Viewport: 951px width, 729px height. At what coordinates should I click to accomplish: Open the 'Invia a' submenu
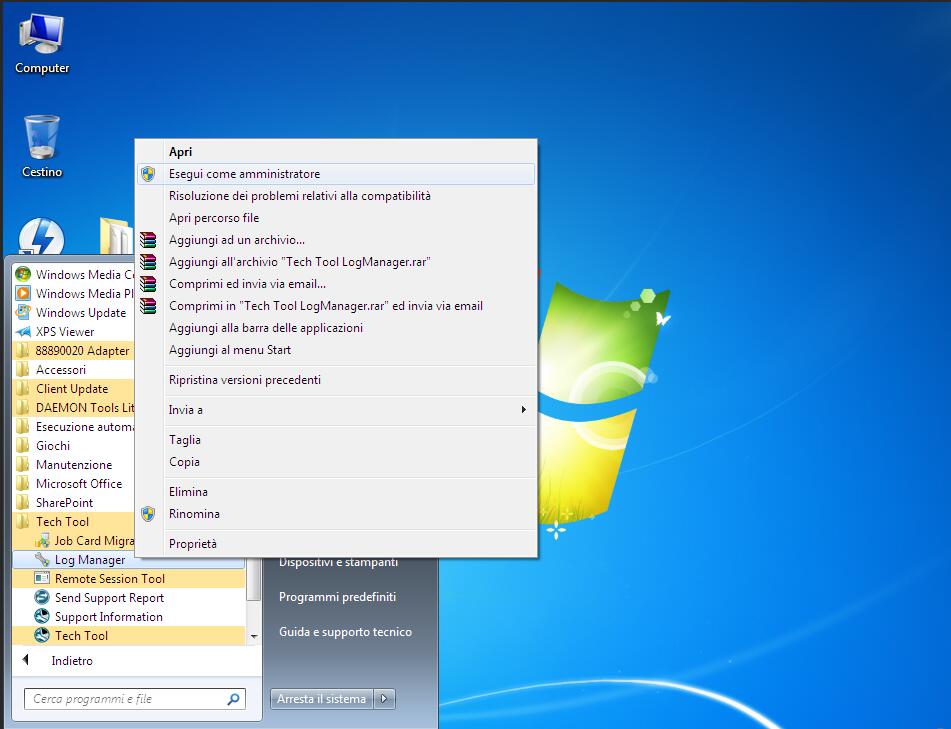click(x=336, y=410)
